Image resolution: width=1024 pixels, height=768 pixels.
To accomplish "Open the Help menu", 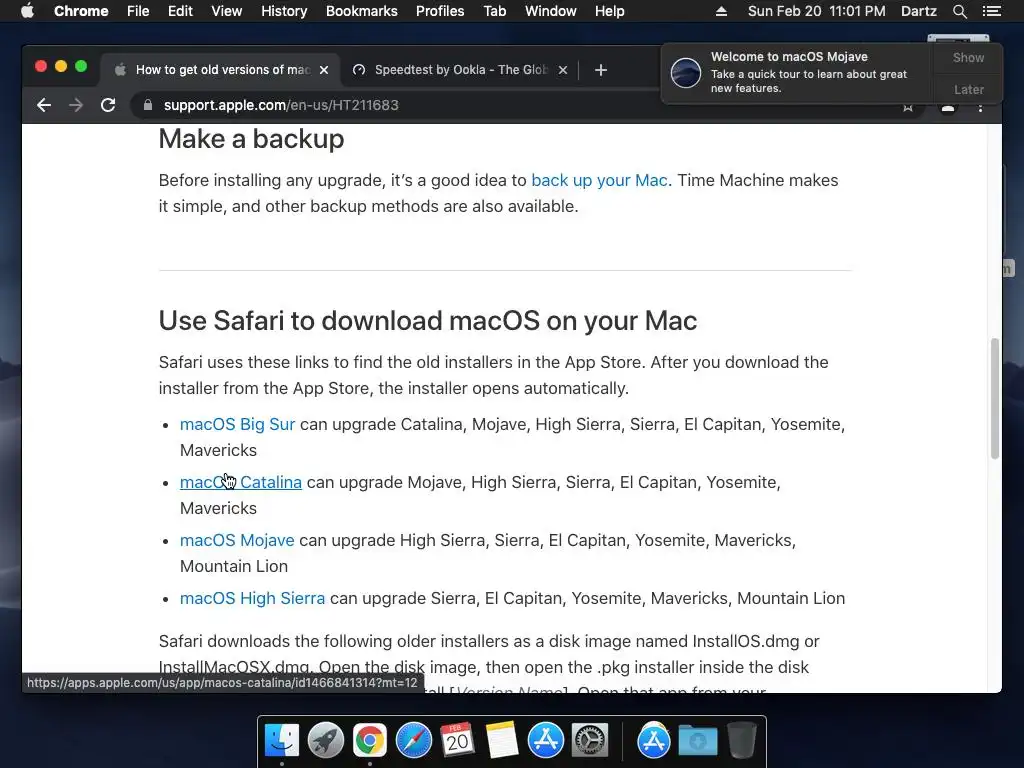I will click(x=609, y=11).
